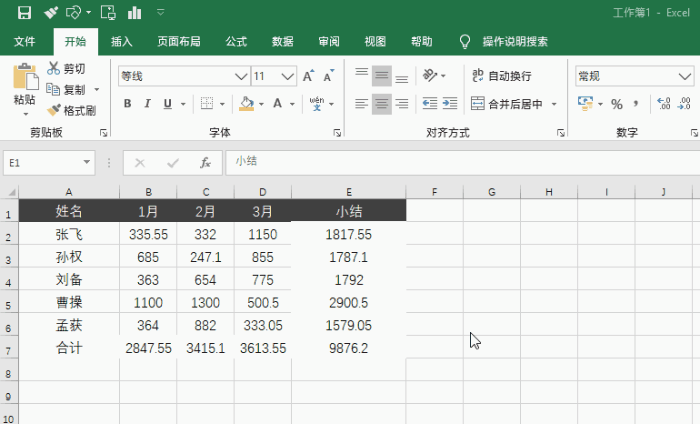Click 自动换行 wrap text button

(x=501, y=76)
